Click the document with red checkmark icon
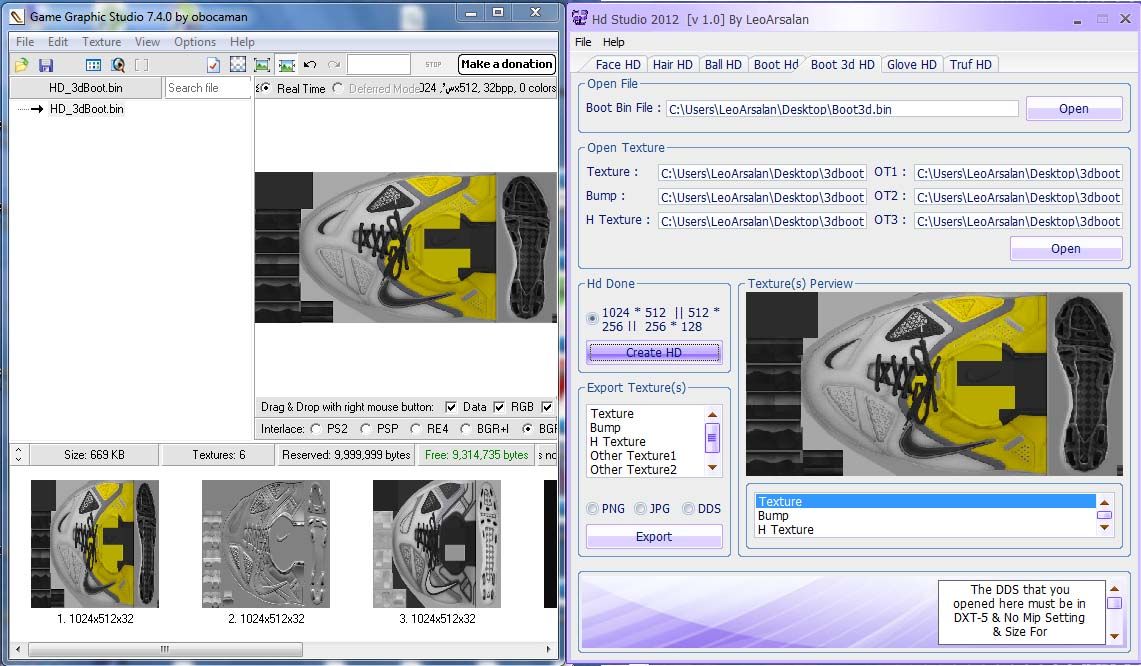 (x=213, y=65)
